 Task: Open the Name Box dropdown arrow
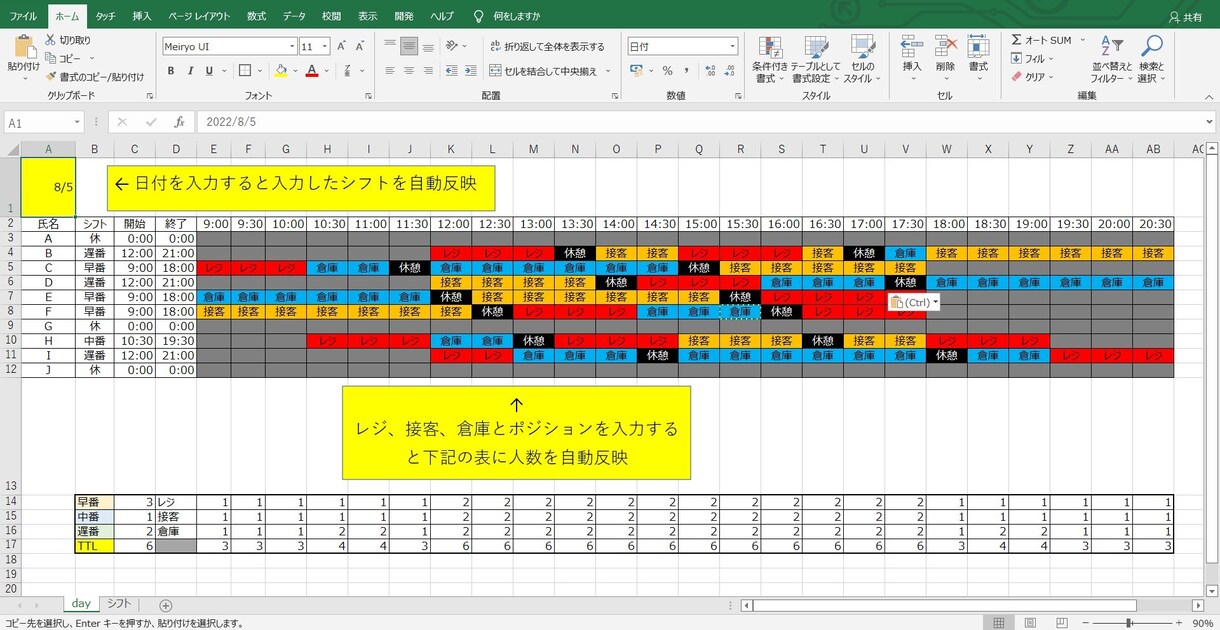coord(77,122)
